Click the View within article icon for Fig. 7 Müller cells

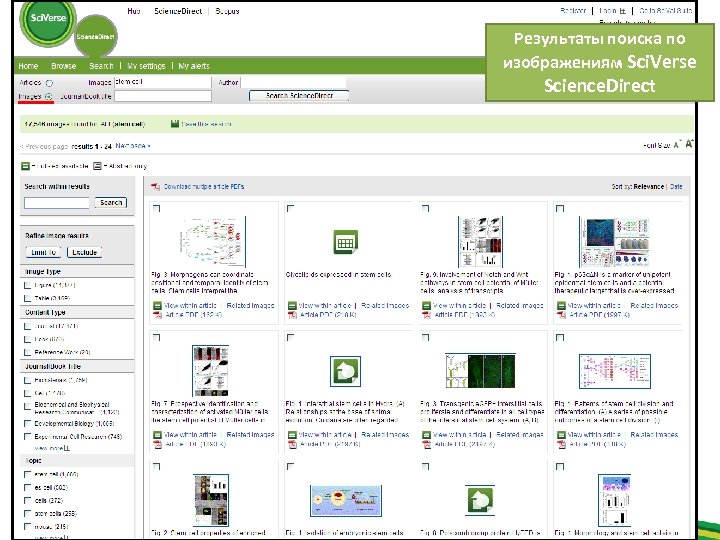pyautogui.click(x=158, y=434)
